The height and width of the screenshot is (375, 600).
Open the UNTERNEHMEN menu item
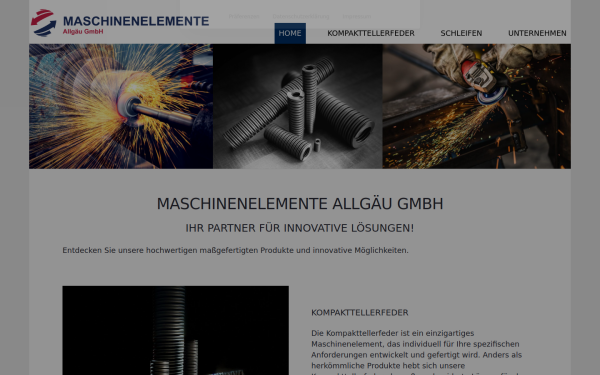(x=537, y=33)
